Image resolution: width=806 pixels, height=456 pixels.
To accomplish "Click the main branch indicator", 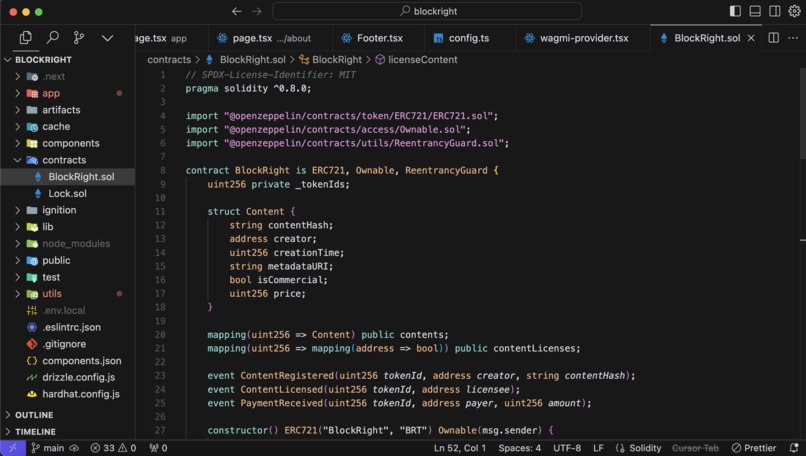I will (47, 448).
